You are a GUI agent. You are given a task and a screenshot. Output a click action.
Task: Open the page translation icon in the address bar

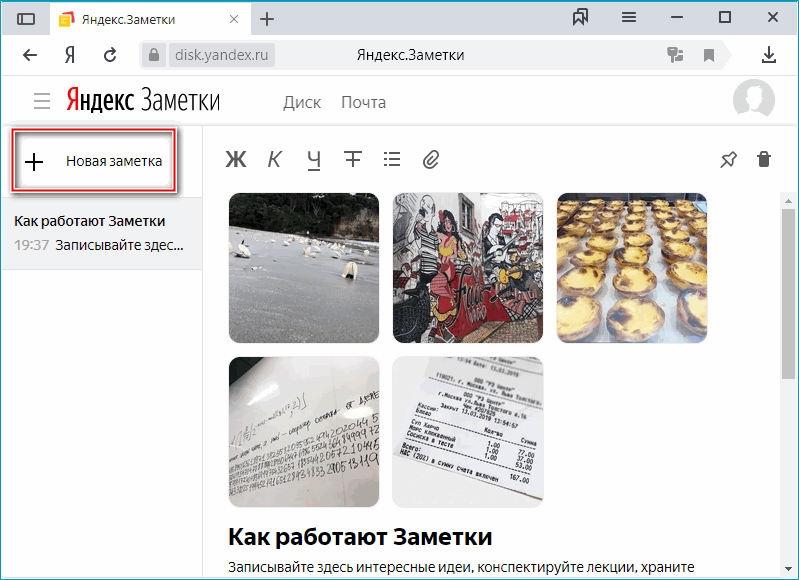675,55
